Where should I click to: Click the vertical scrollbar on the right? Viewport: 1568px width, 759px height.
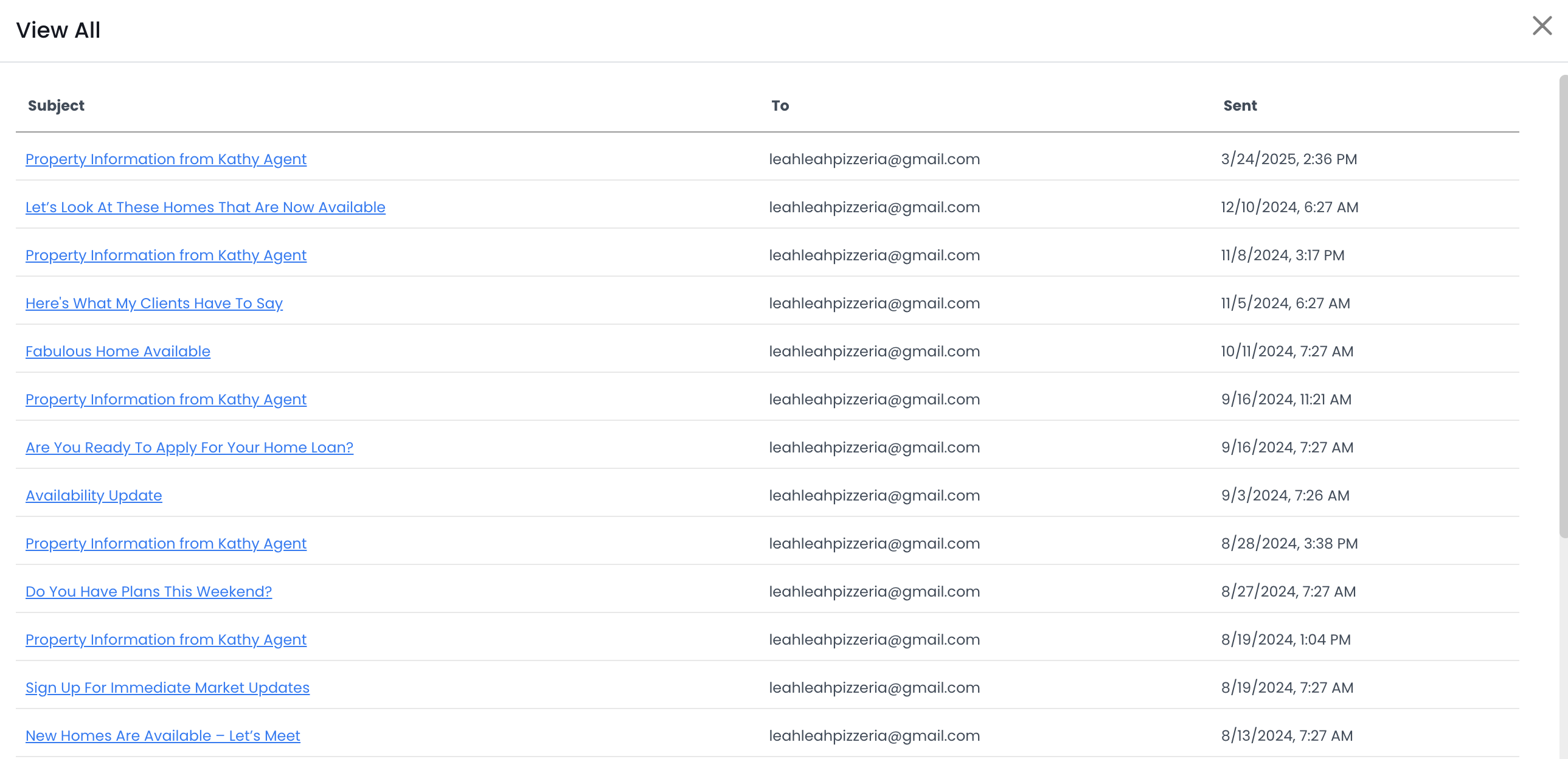point(1563,304)
